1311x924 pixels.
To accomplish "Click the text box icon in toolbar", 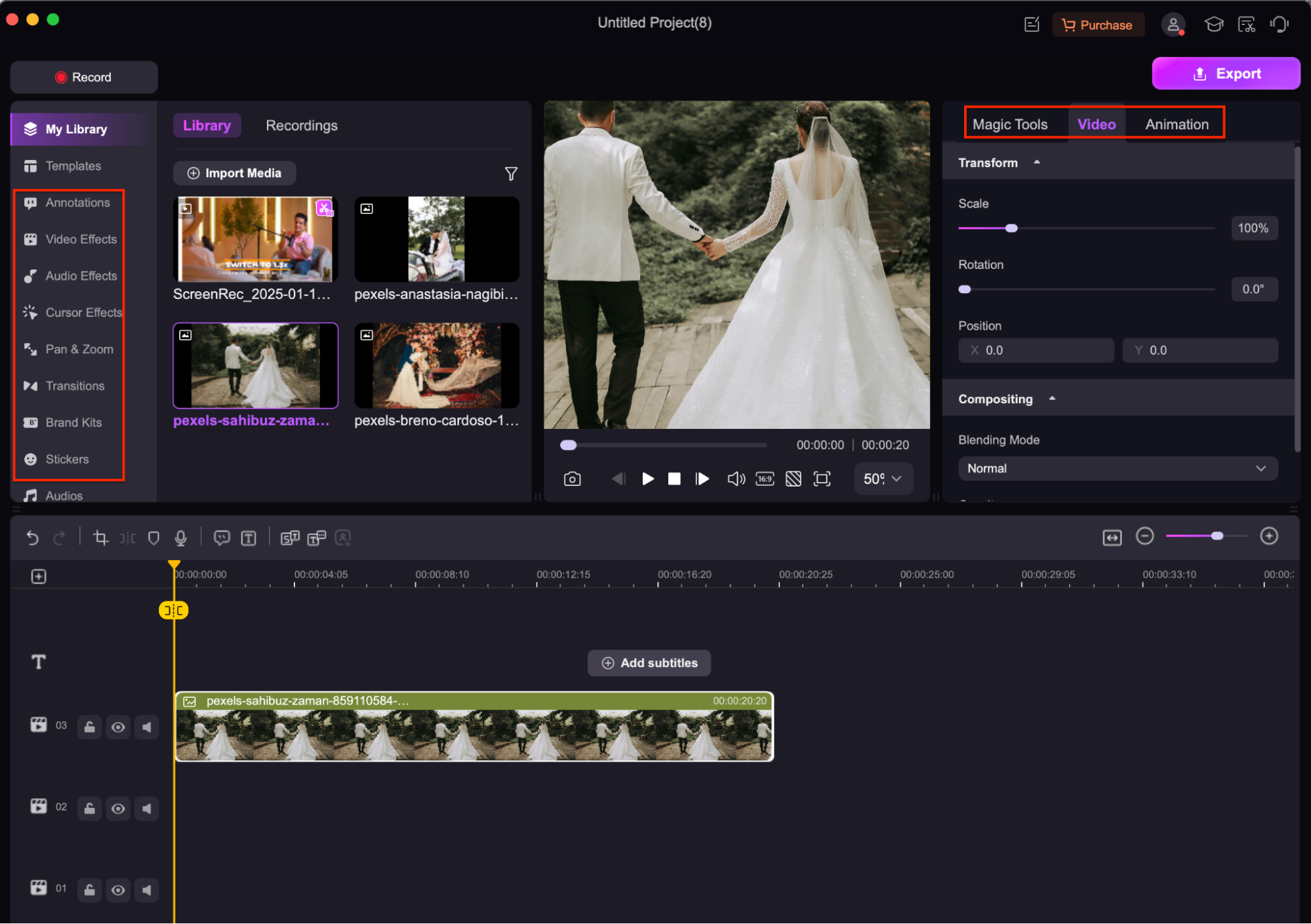I will pos(249,538).
